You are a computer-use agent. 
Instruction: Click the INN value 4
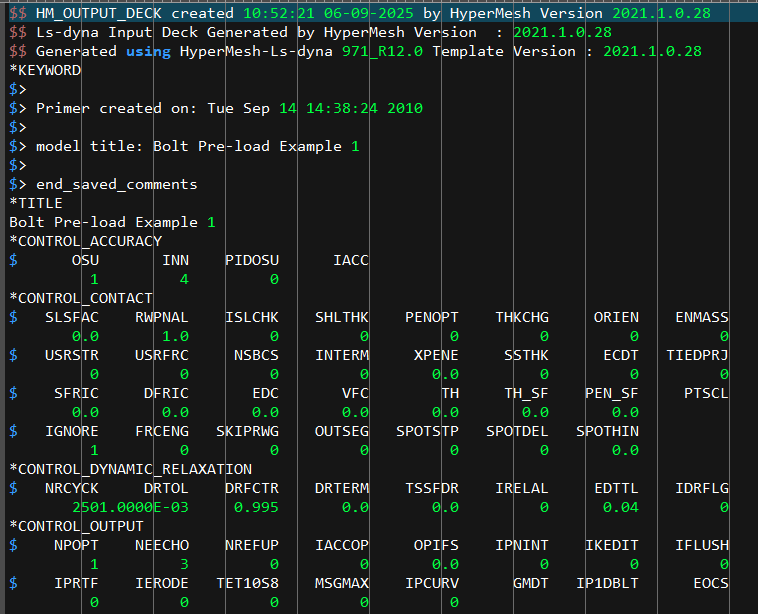[x=184, y=279]
